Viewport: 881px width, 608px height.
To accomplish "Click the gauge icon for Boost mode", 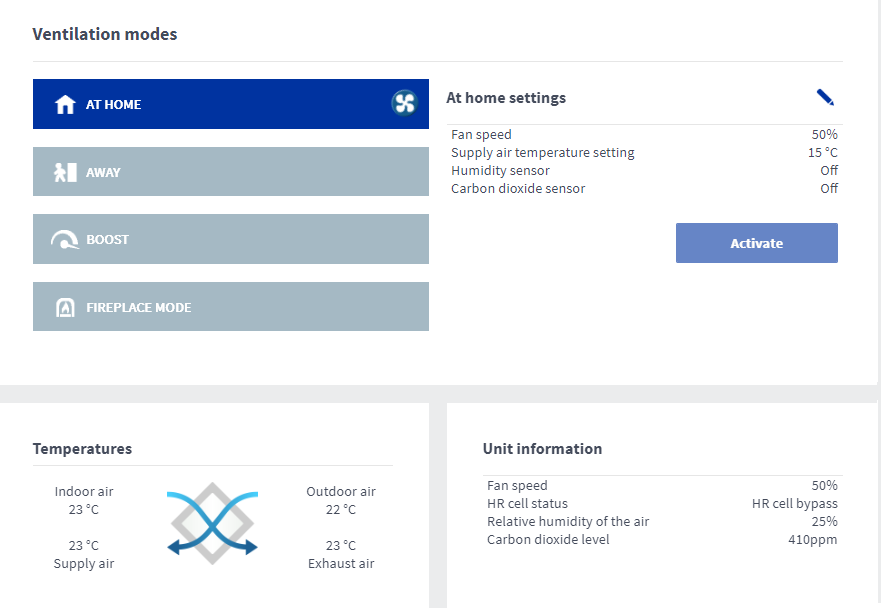I will click(x=65, y=240).
